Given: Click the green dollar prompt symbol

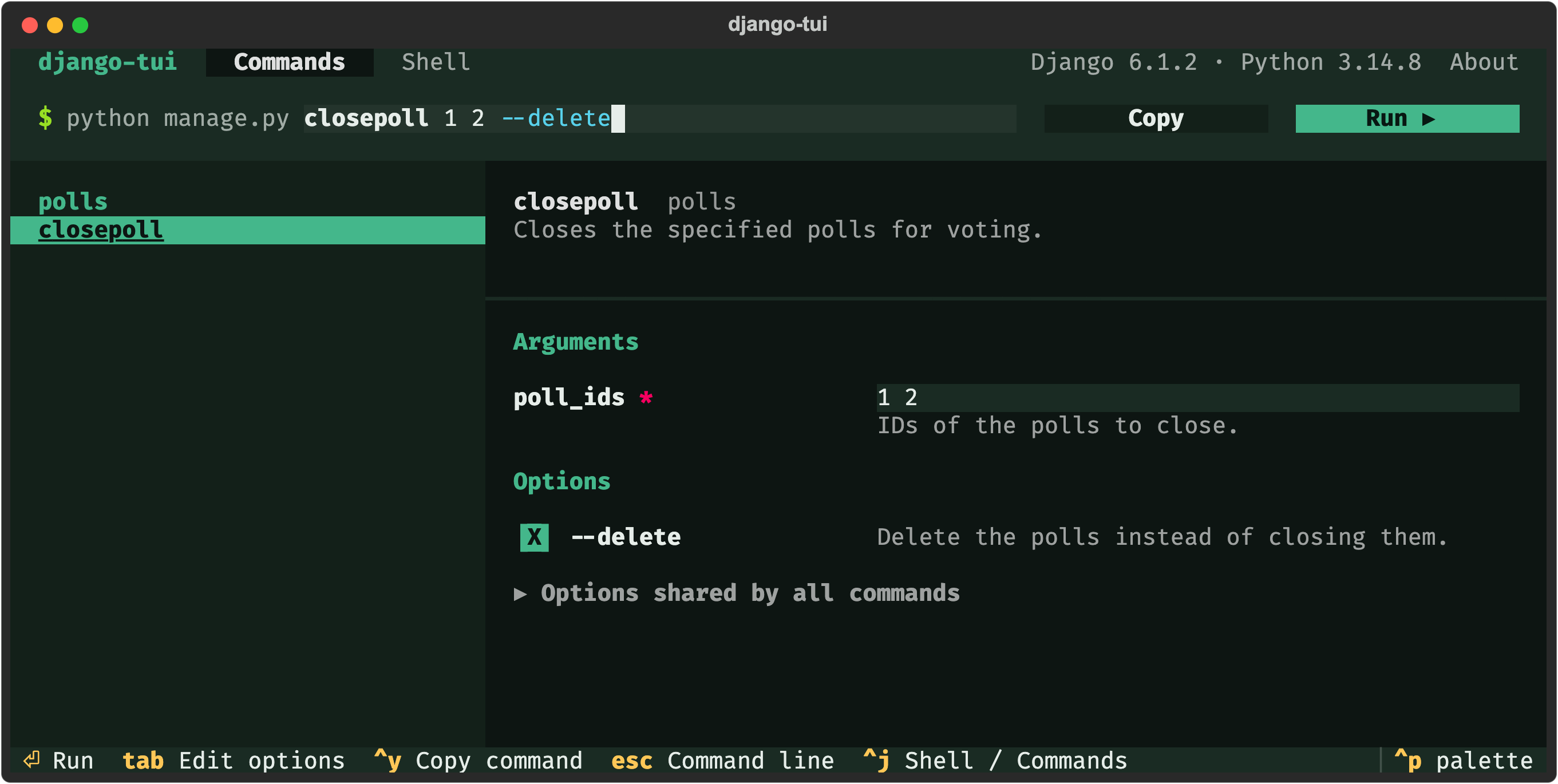Looking at the screenshot, I should point(45,118).
